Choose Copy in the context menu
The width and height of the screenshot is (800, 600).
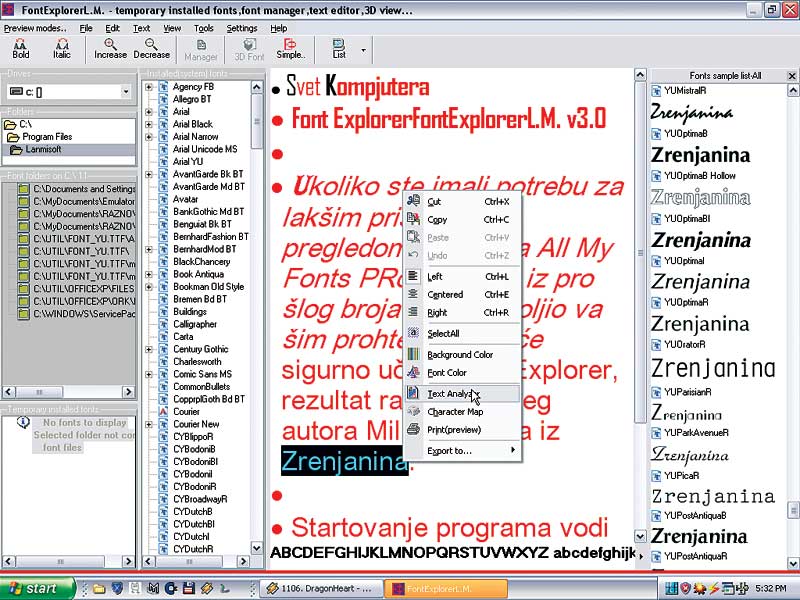point(463,219)
